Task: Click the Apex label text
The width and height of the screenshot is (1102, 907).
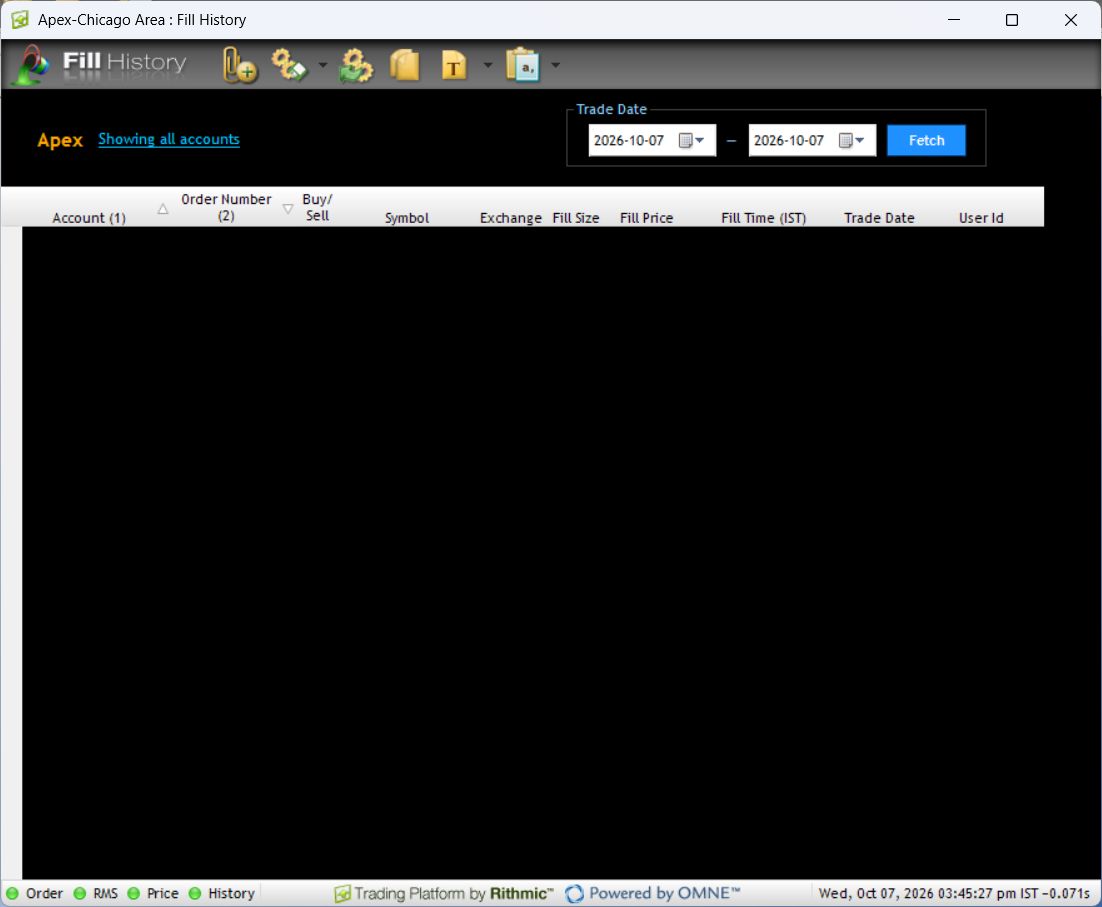Action: point(60,140)
